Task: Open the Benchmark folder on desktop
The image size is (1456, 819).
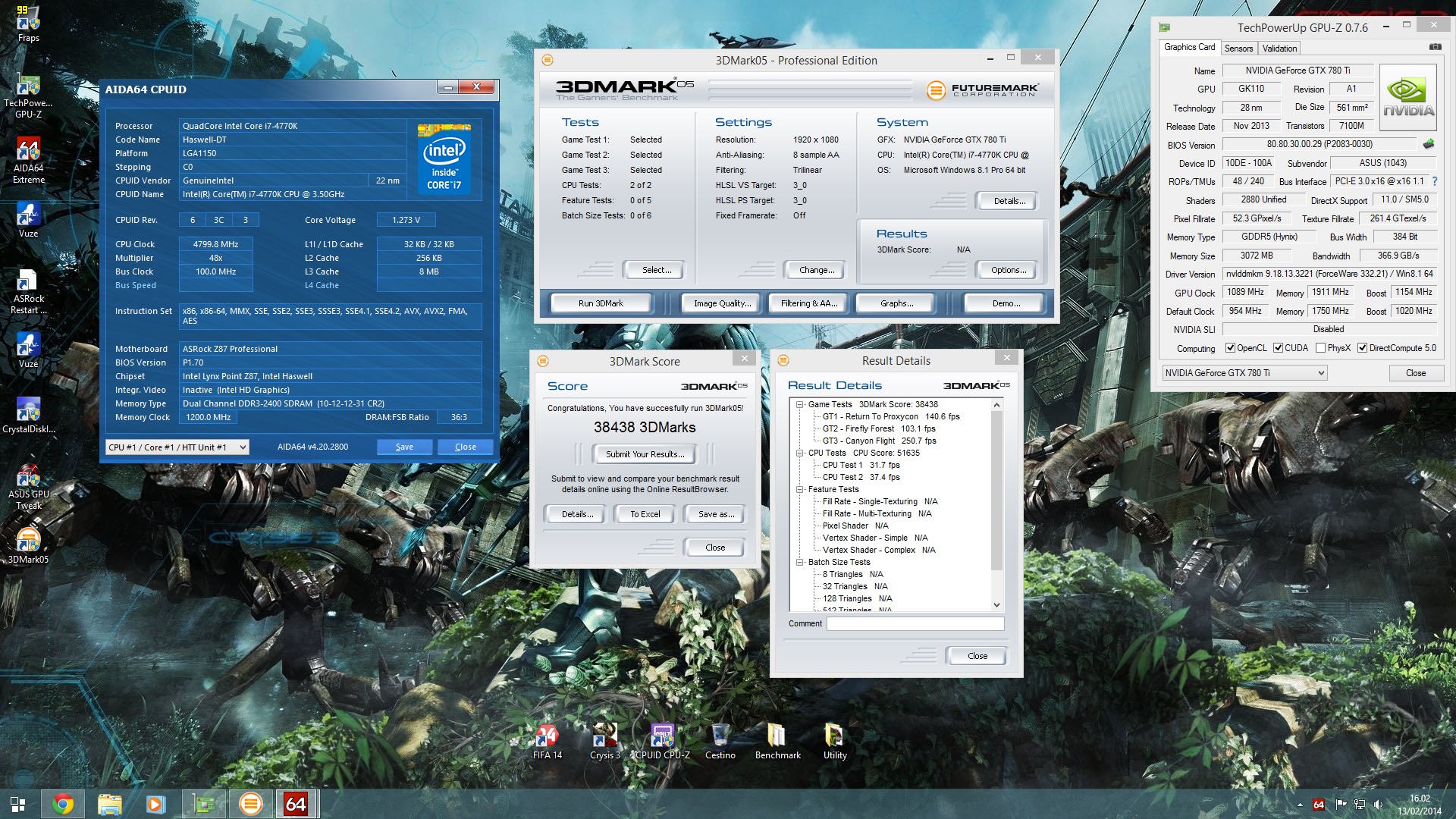Action: pyautogui.click(x=777, y=742)
